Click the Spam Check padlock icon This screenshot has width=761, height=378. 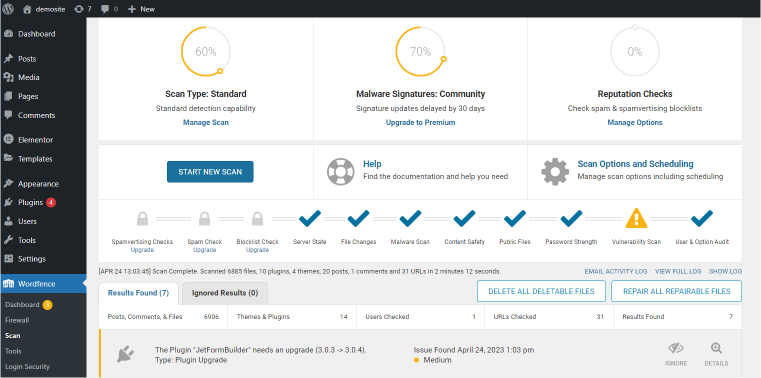tap(205, 219)
